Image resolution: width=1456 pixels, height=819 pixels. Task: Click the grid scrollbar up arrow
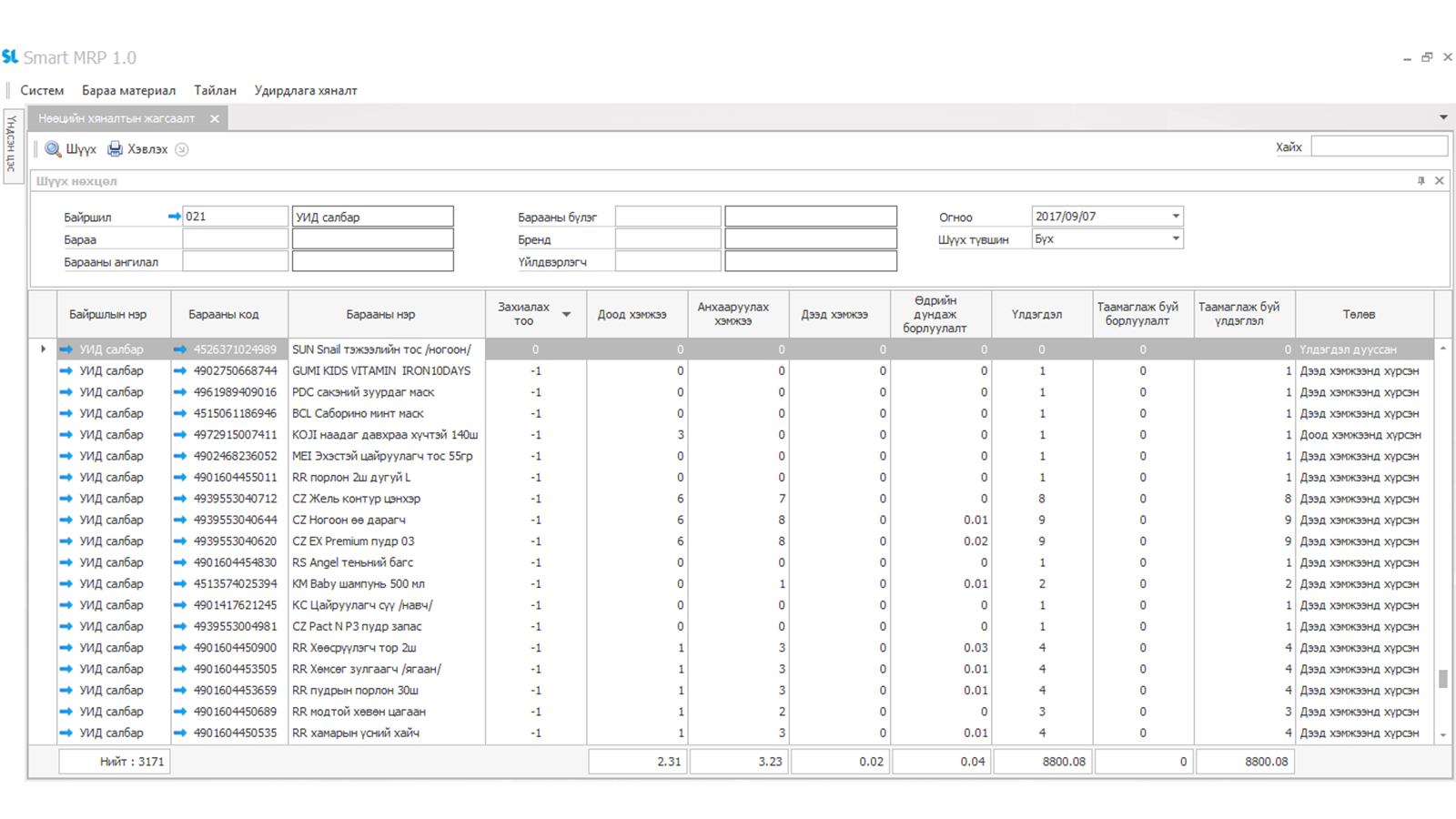[x=1442, y=349]
